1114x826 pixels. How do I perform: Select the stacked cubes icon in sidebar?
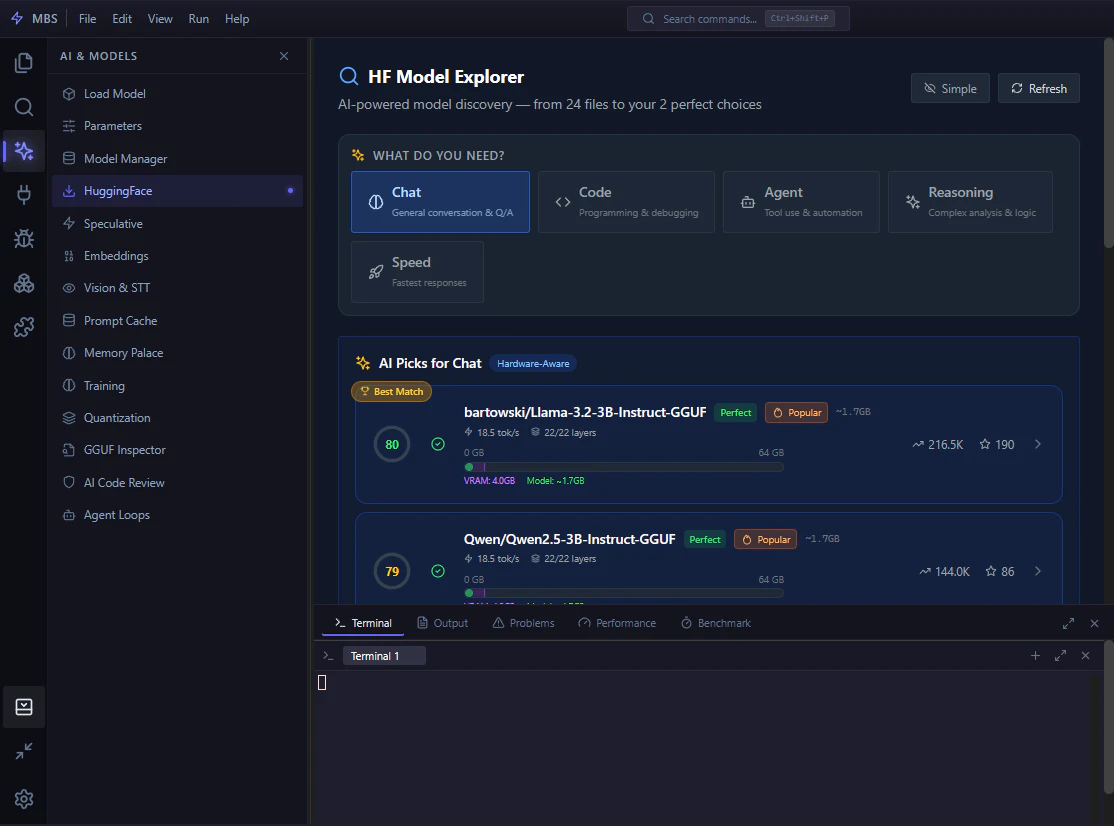point(23,283)
